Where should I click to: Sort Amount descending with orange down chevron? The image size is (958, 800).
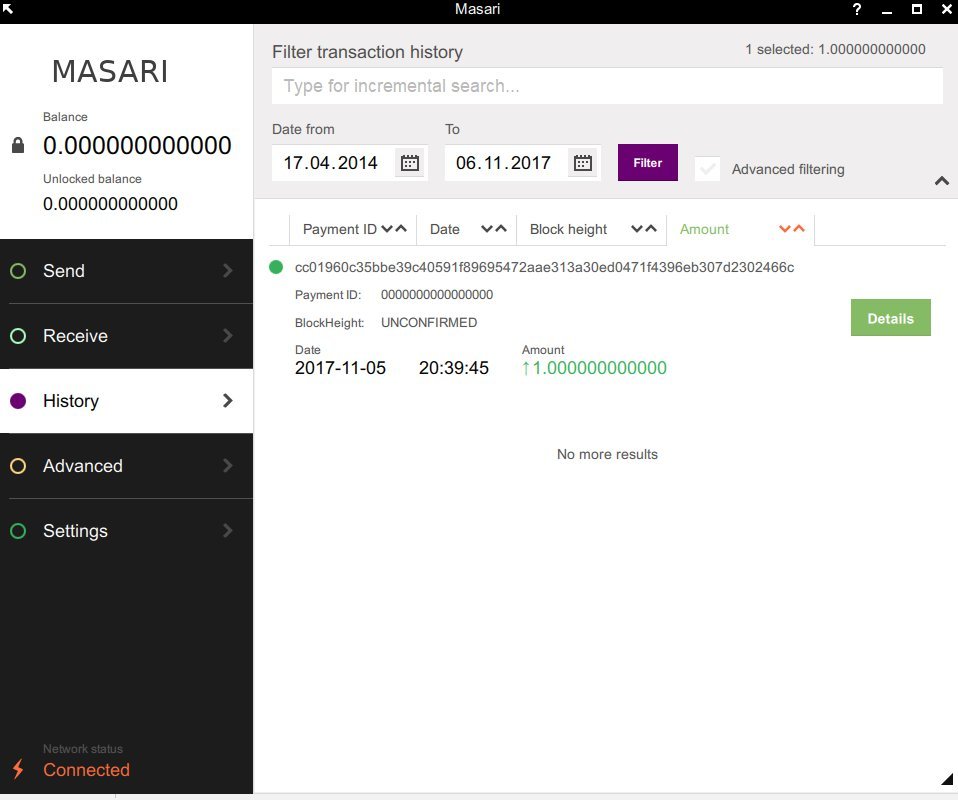click(x=785, y=229)
